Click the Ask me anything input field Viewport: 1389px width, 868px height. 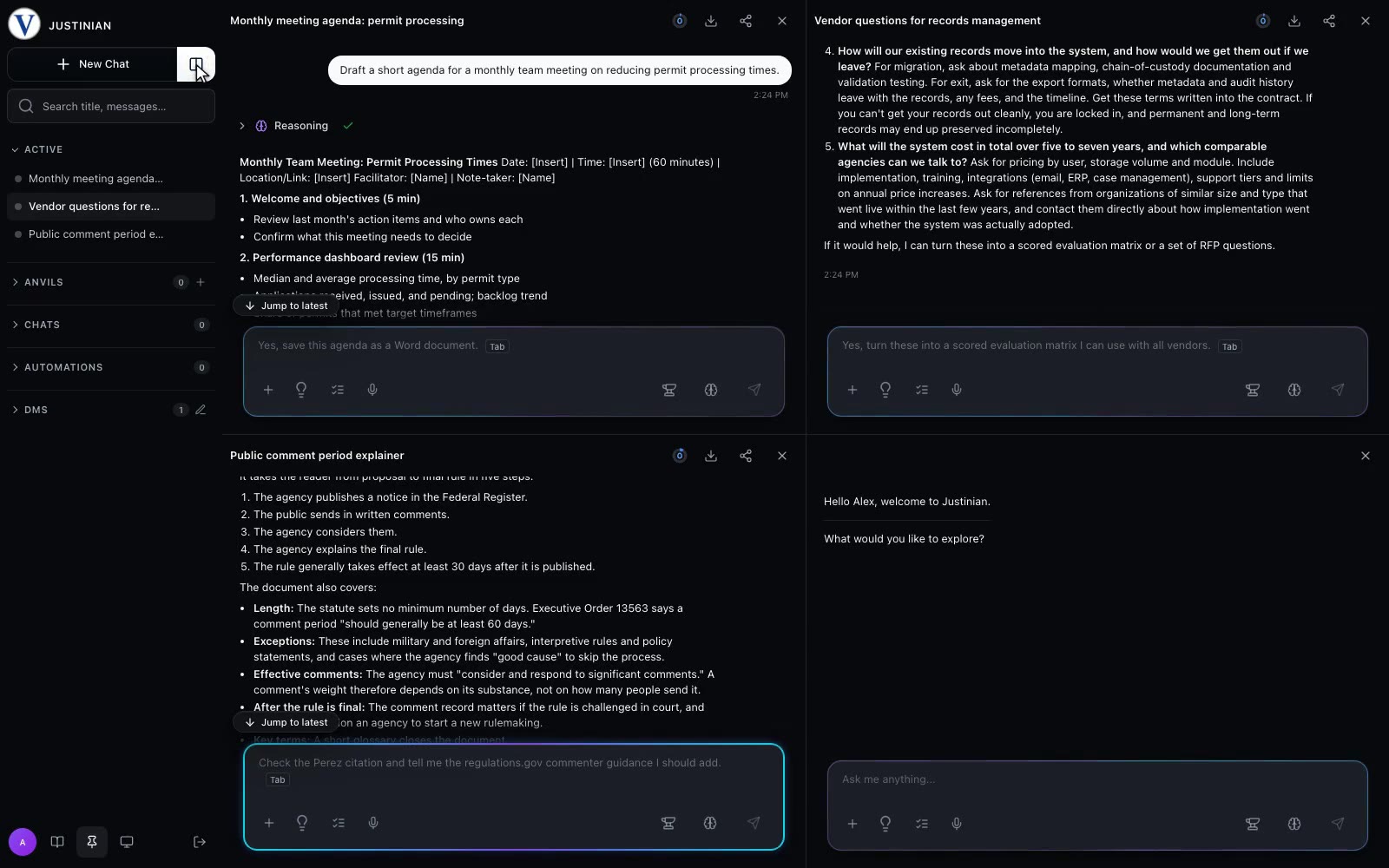coord(1097,779)
